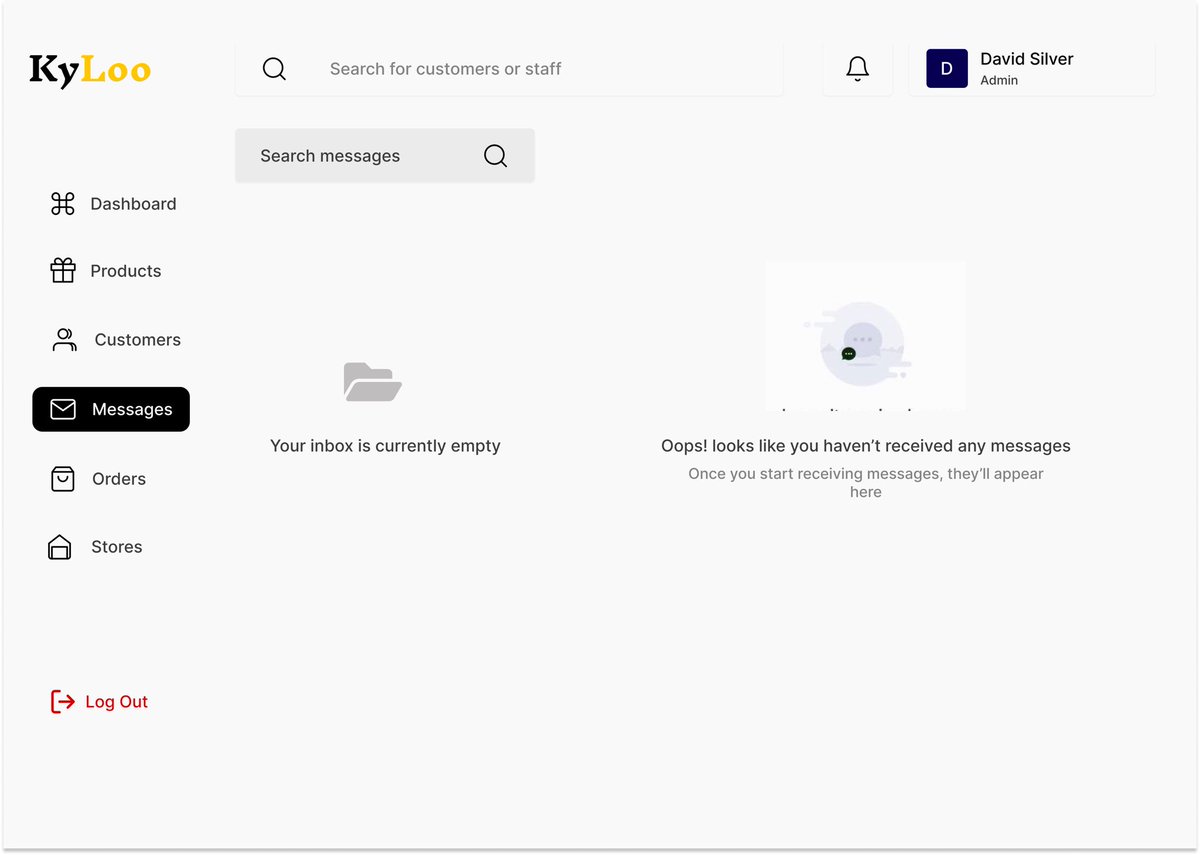
Task: Click the Dashboard command icon
Action: click(63, 204)
